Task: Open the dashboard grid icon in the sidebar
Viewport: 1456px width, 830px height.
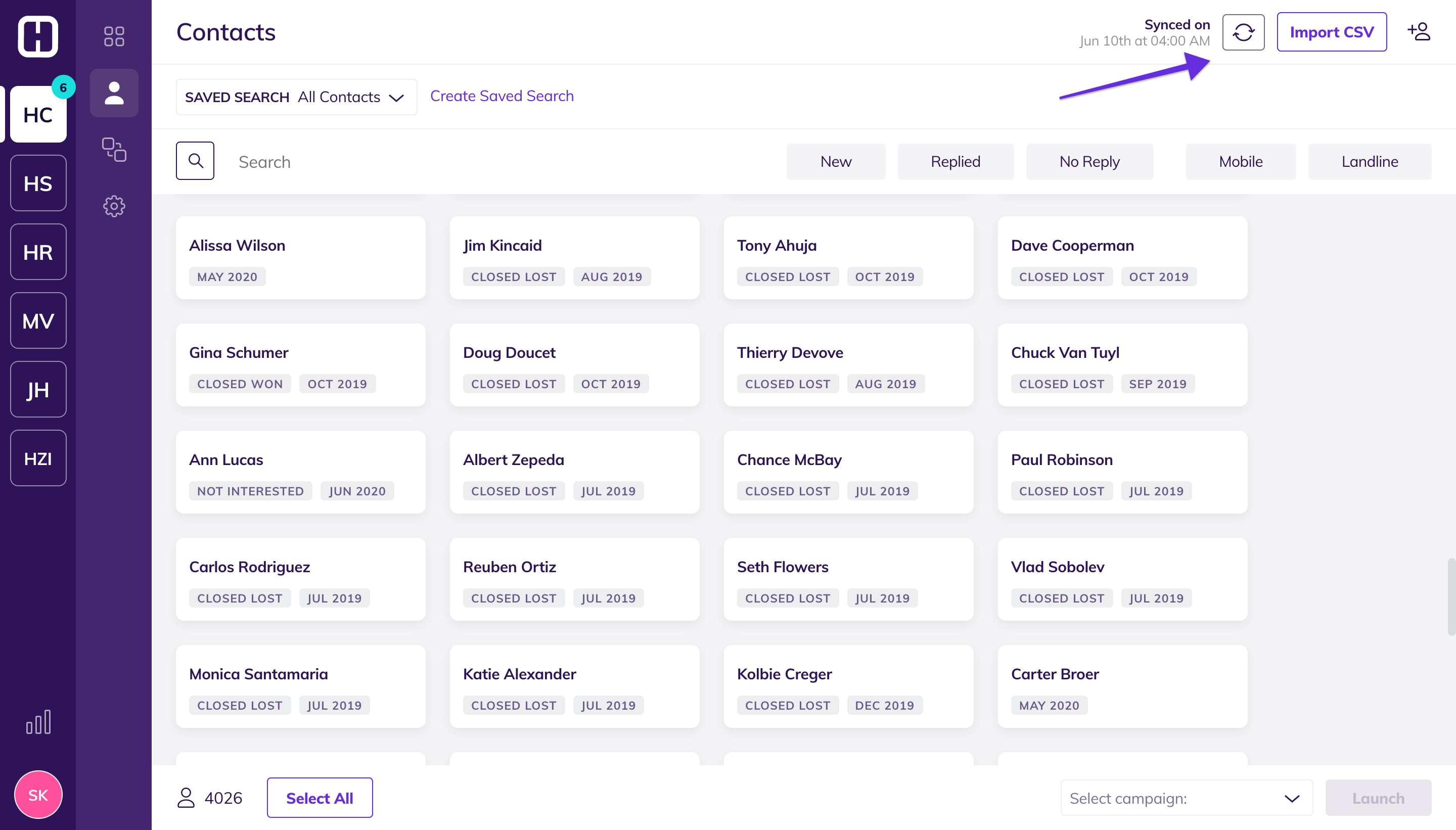Action: pyautogui.click(x=114, y=35)
